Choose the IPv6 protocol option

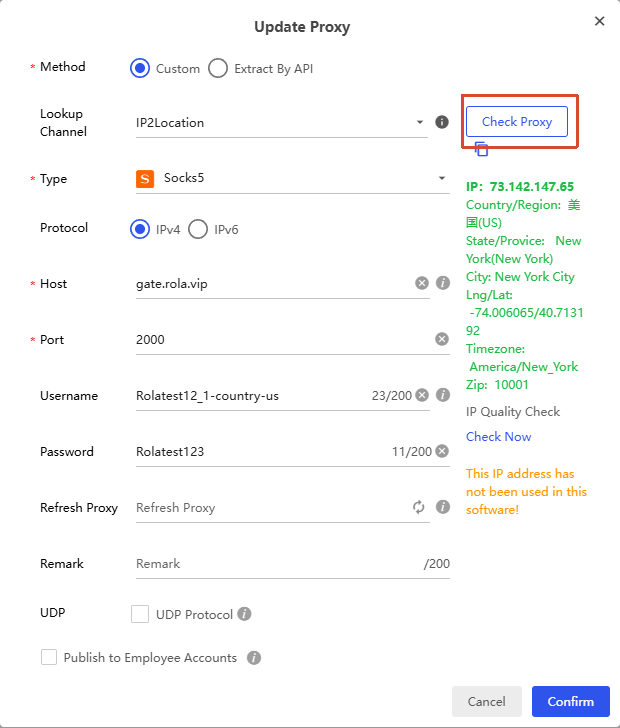(198, 229)
